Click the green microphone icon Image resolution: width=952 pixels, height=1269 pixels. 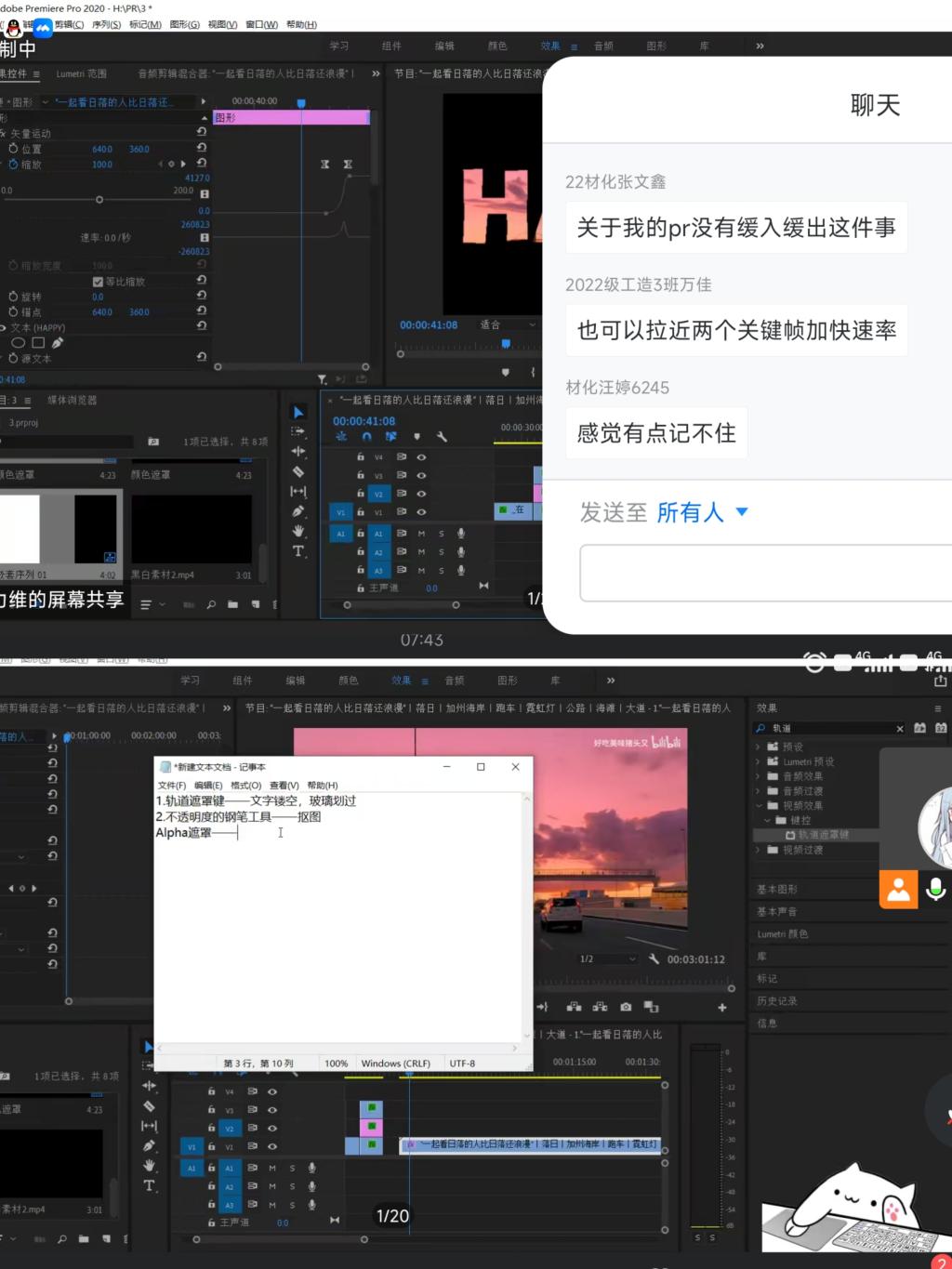click(936, 889)
